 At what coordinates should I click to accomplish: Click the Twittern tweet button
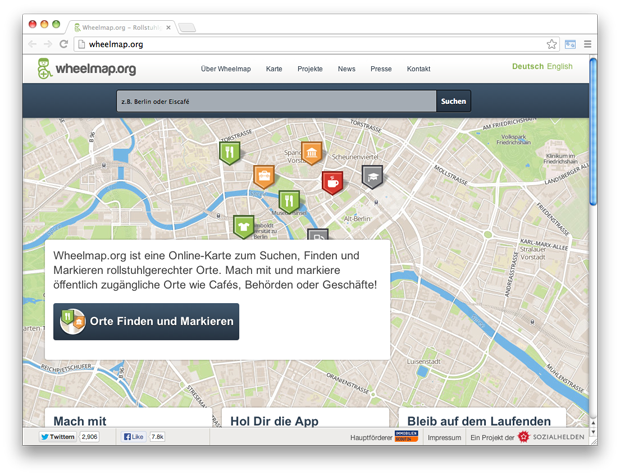(x=58, y=436)
